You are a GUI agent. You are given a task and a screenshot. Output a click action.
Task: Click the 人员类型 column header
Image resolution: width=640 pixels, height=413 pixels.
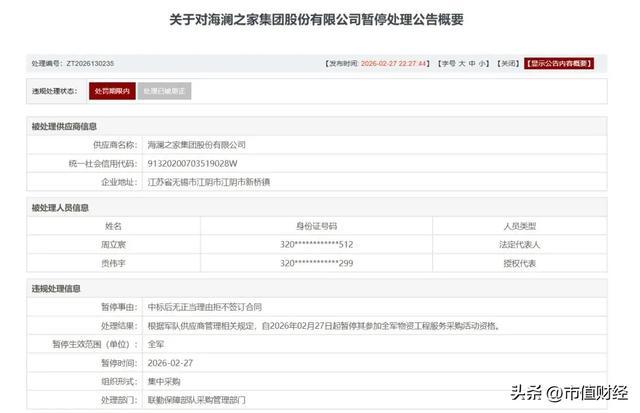click(x=519, y=226)
